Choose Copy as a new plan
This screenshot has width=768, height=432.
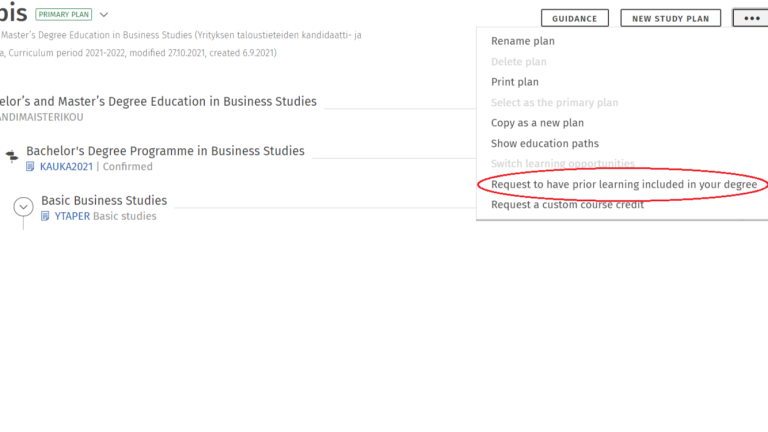[x=537, y=123]
